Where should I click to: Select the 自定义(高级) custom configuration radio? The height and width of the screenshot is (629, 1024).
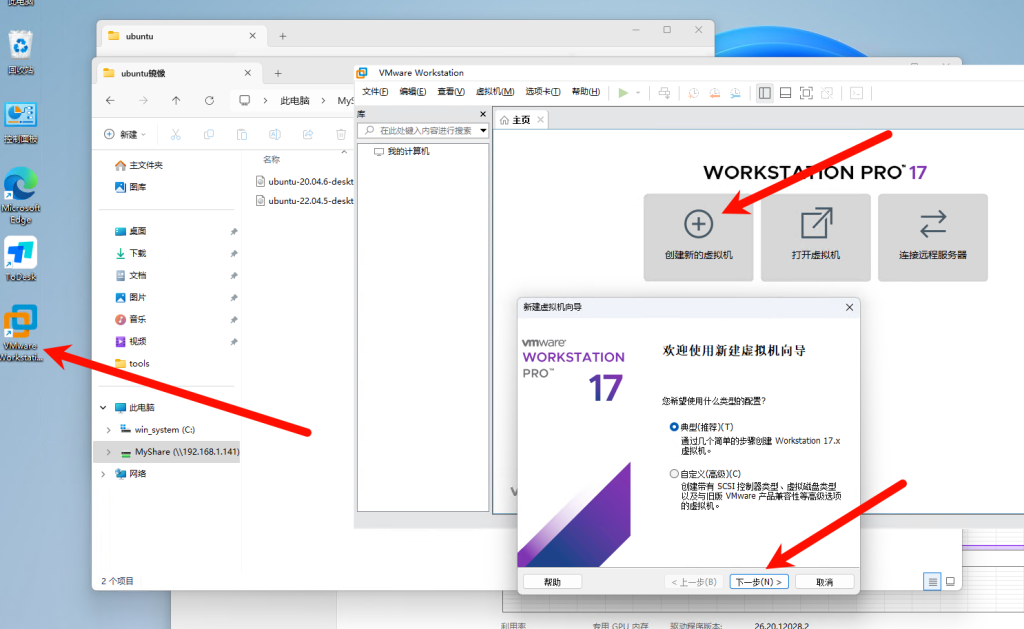pos(674,474)
